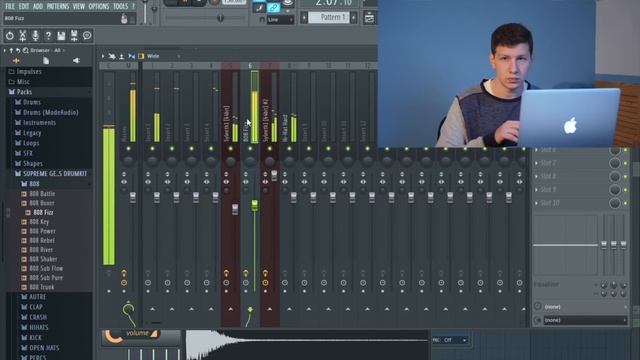
Task: Toggle mute LED on Insert 1 track
Action: point(152,149)
